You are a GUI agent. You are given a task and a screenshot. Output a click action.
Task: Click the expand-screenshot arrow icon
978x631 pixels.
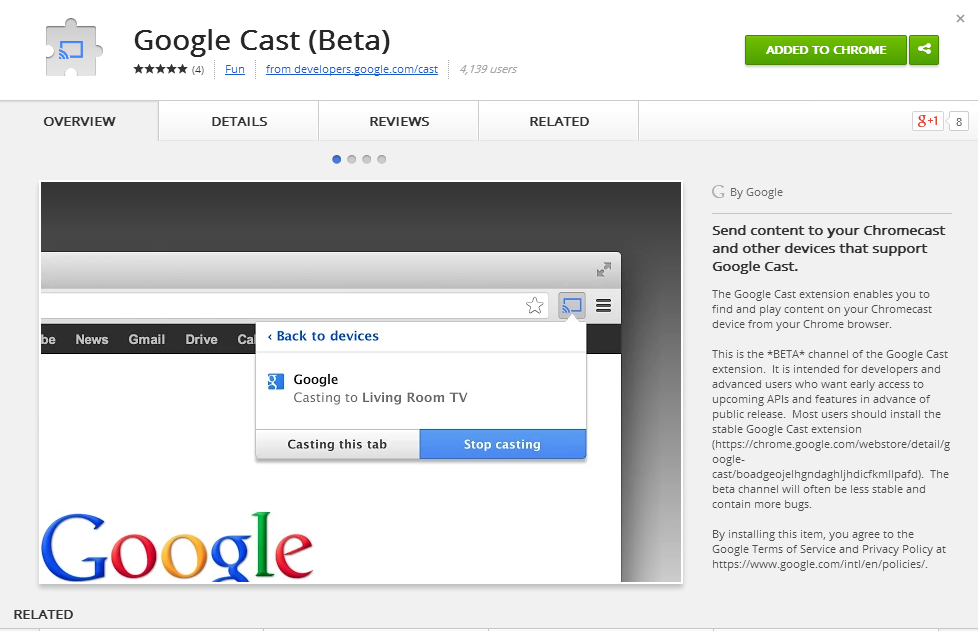pyautogui.click(x=603, y=269)
